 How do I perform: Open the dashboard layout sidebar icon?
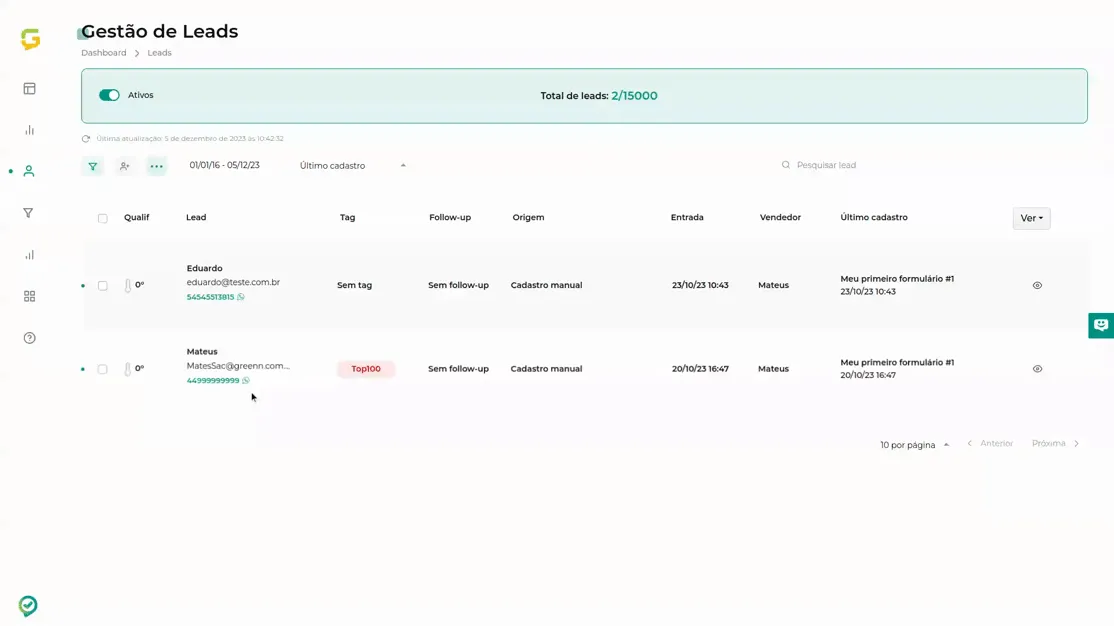pos(29,89)
